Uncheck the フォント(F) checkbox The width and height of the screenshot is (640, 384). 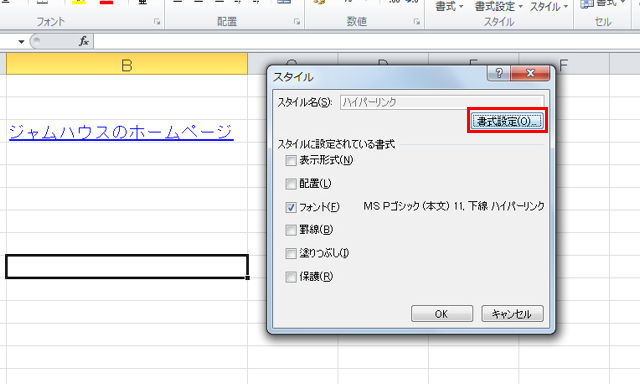tap(291, 207)
